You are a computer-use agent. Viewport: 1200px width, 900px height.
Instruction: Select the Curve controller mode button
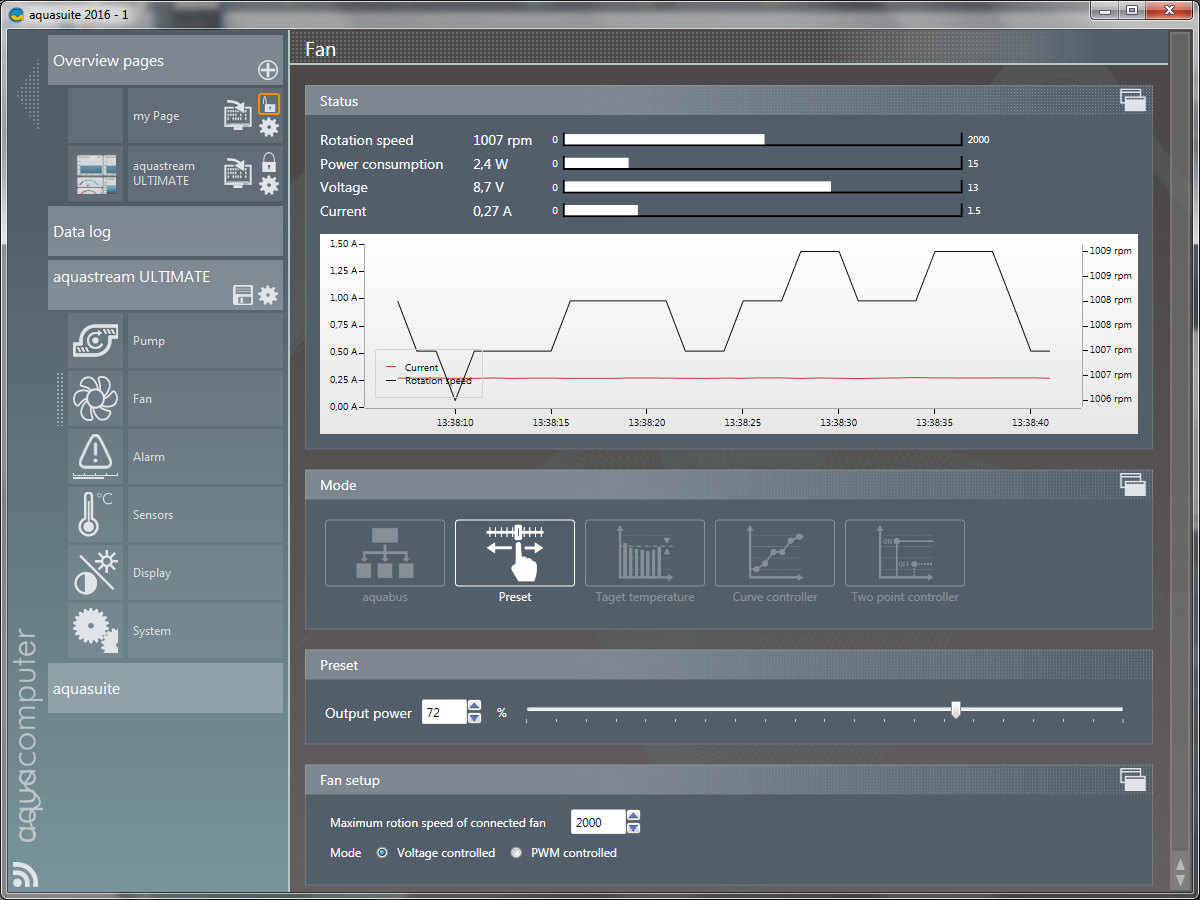click(775, 553)
